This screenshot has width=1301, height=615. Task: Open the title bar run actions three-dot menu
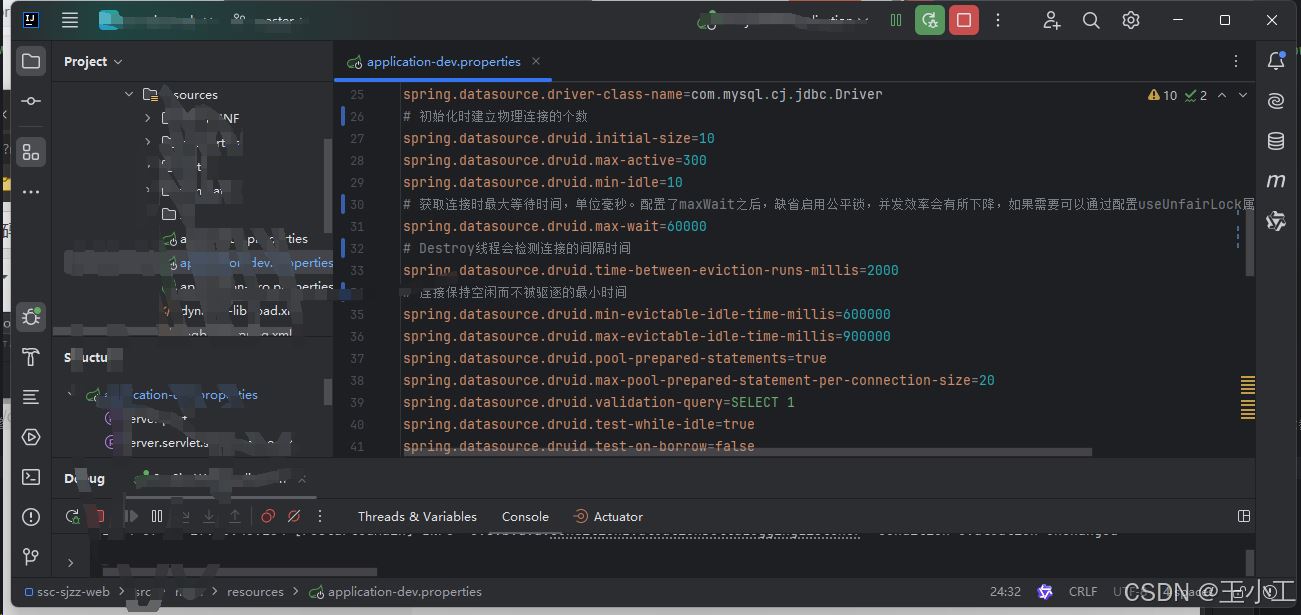tap(998, 20)
